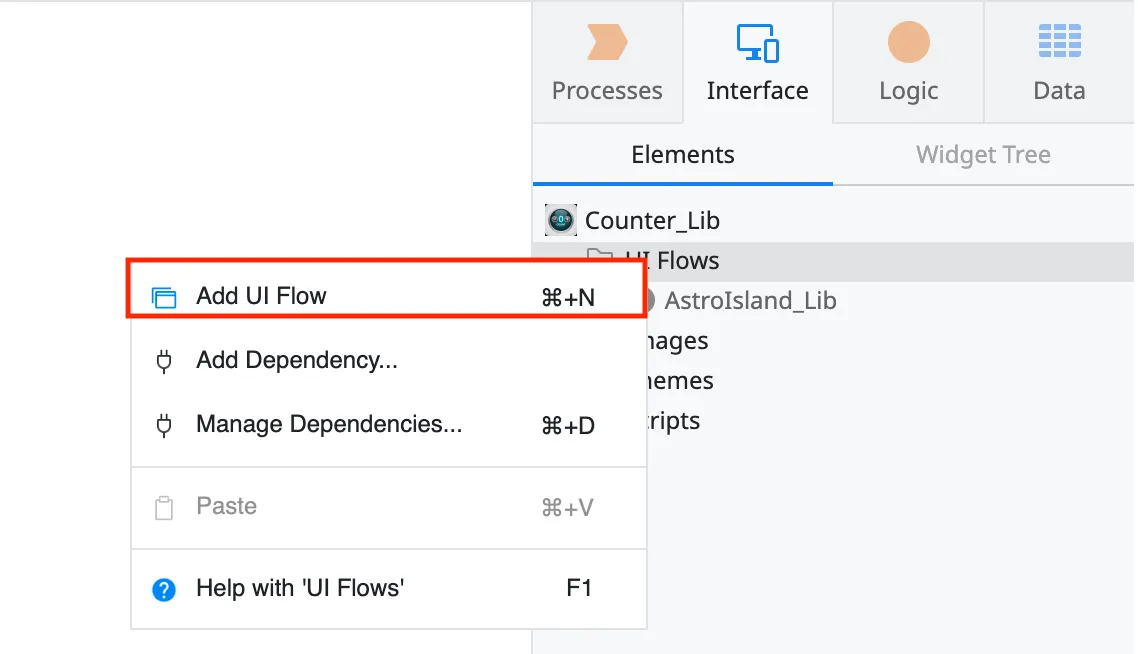Click the Counter_Lib module icon
Viewport: 1138px width, 654px height.
click(560, 219)
